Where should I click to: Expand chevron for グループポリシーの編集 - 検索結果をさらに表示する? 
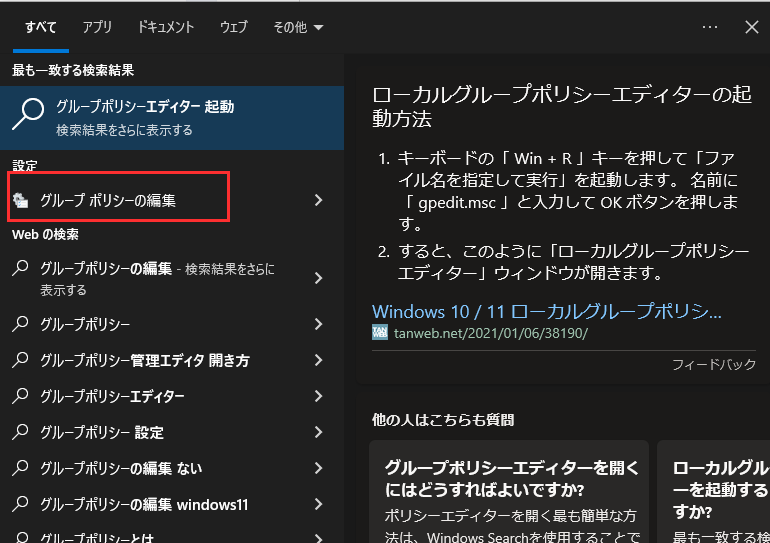pos(318,278)
